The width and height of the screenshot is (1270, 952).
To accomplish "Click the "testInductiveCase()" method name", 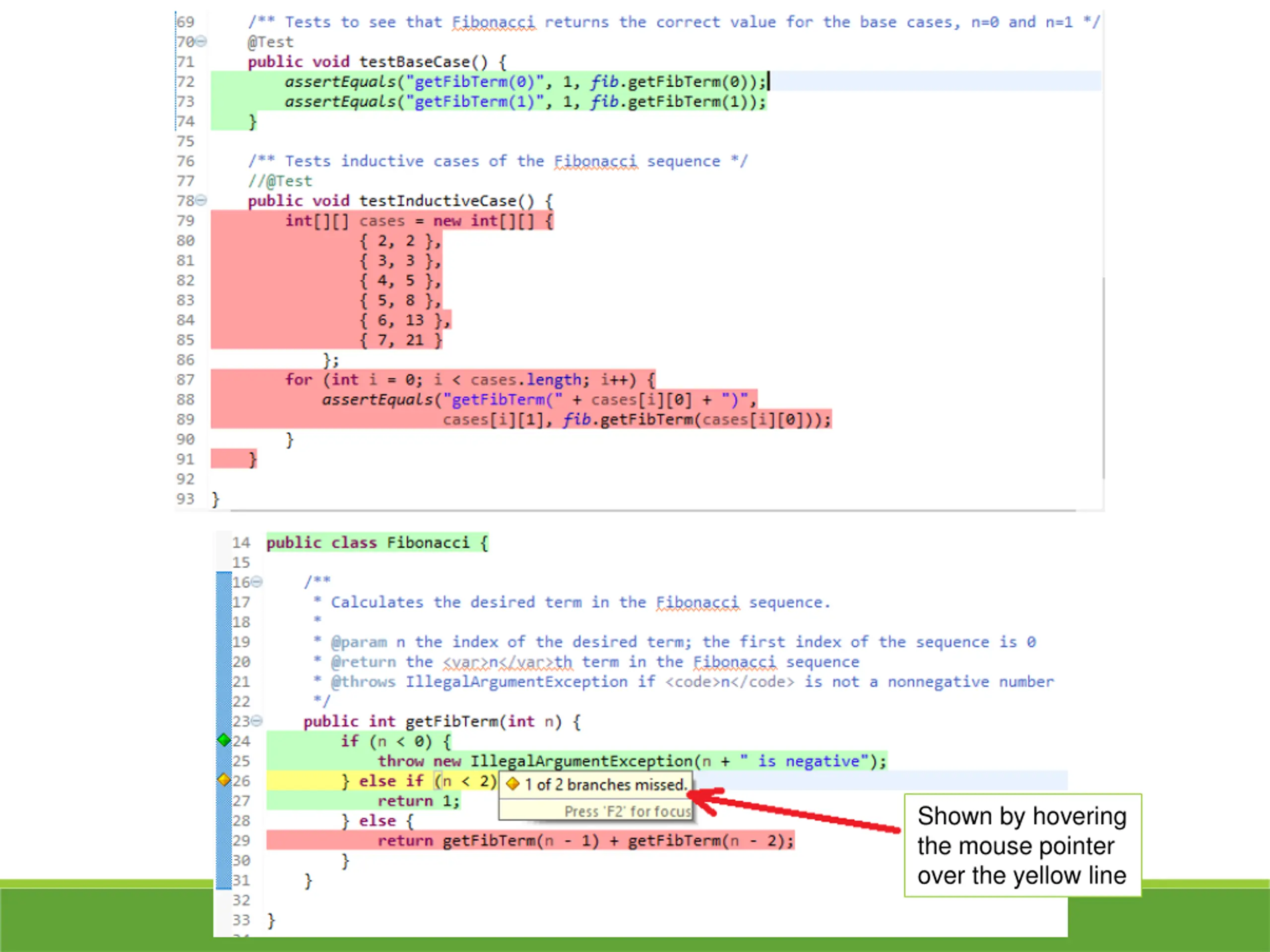I will (446, 200).
